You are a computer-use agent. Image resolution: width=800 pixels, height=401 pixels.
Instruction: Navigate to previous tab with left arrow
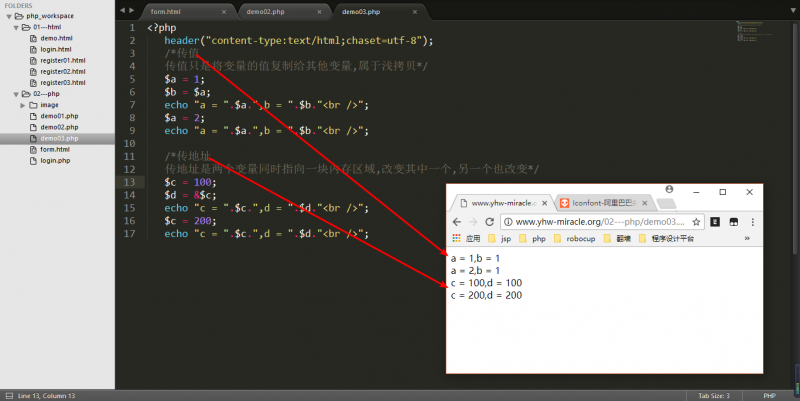click(123, 10)
